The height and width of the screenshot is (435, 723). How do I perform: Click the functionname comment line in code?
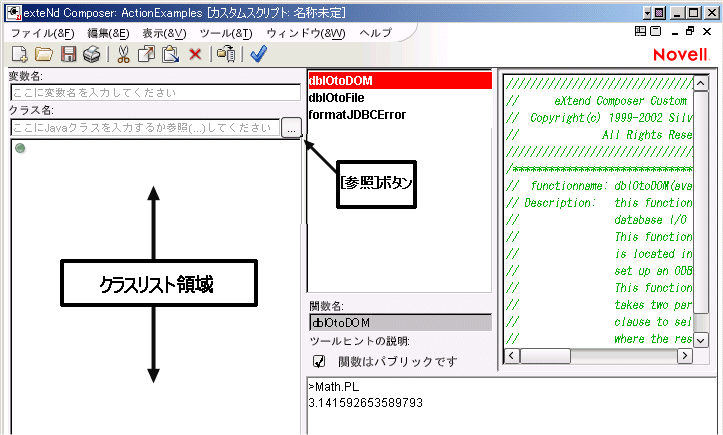click(599, 186)
